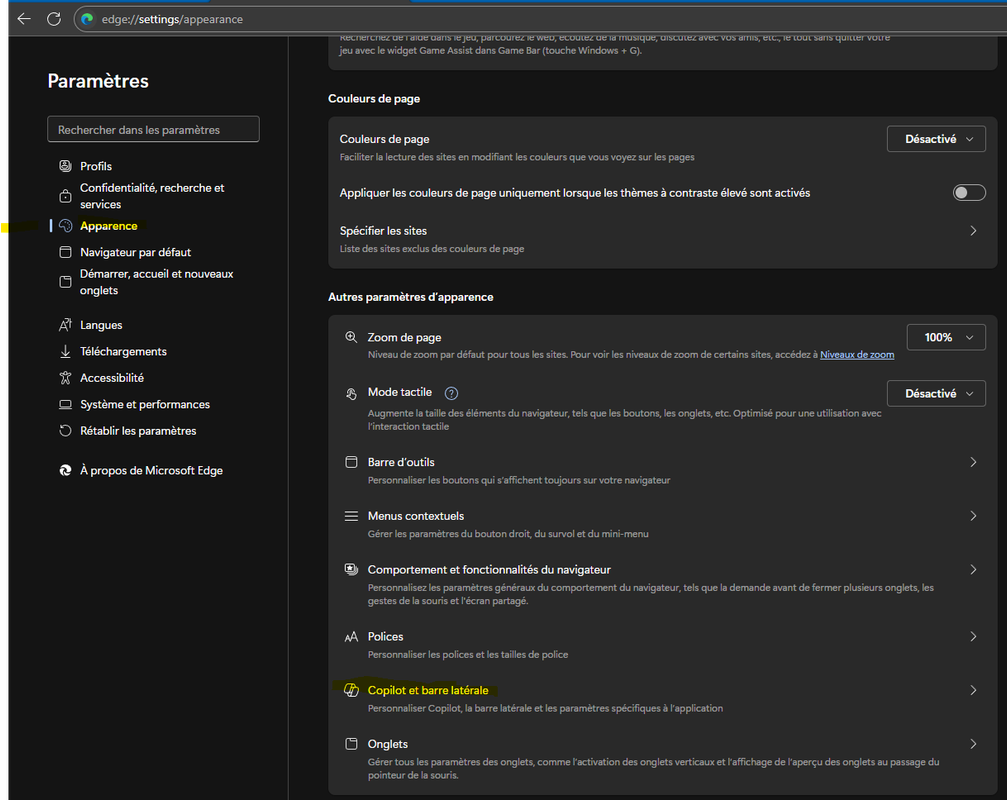Screen dimensions: 1007x800
Task: Click the Autres paramètres d'apparence heading
Action: [410, 297]
